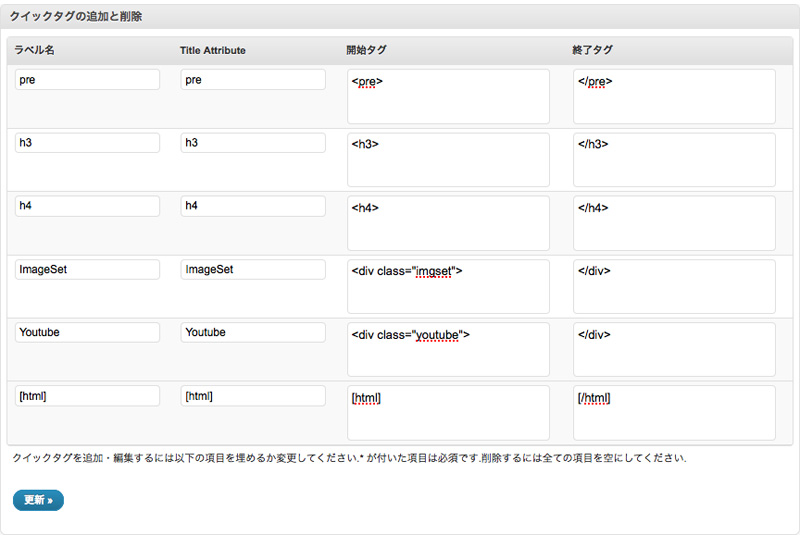Focus the label name field containing h3
Image resolution: width=800 pixels, height=540 pixels.
click(87, 142)
